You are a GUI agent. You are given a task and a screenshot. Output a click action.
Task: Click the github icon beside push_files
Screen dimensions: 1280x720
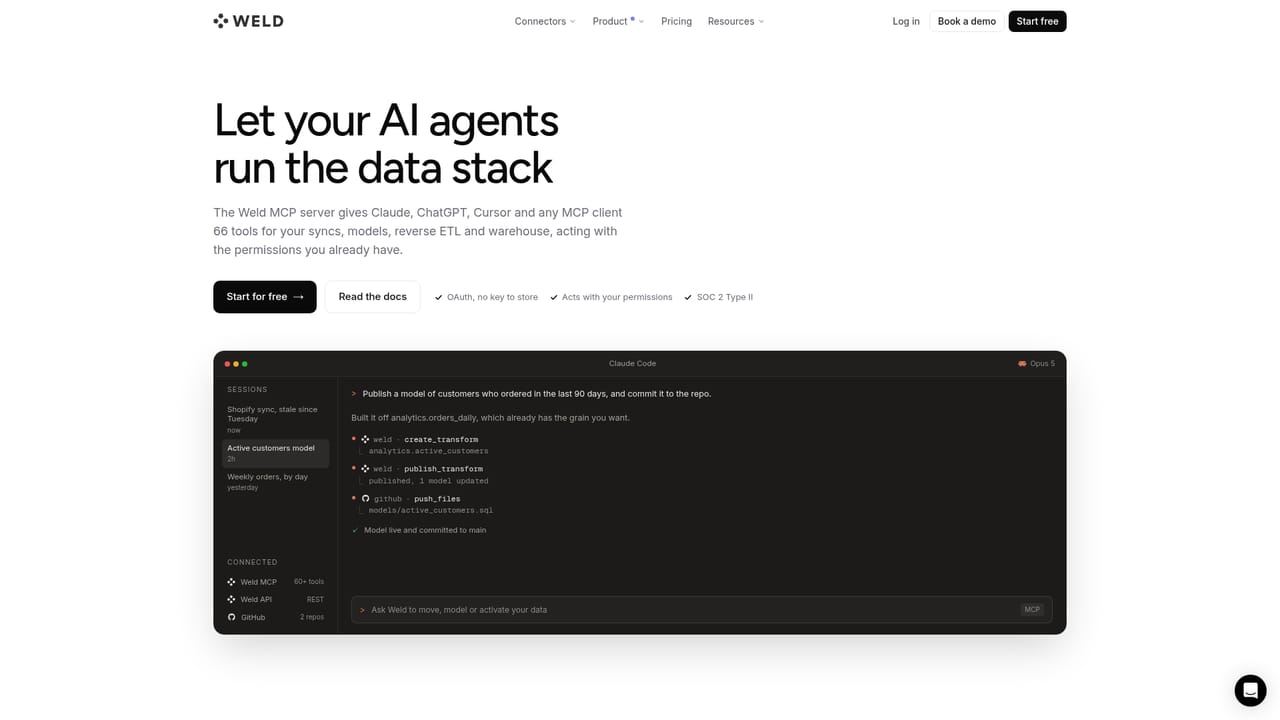coord(365,498)
